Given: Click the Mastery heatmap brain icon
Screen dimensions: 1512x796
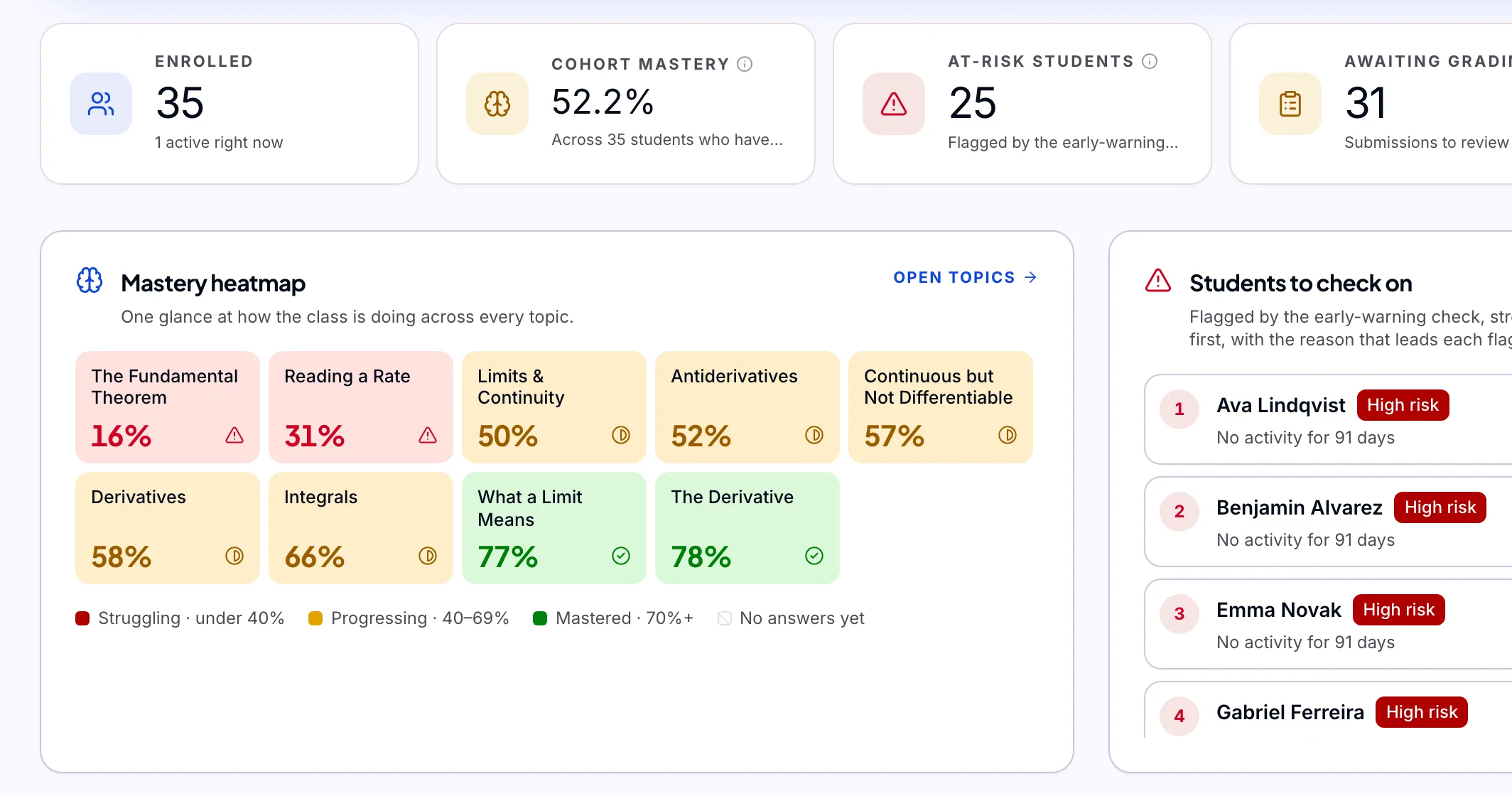Looking at the screenshot, I should point(90,280).
